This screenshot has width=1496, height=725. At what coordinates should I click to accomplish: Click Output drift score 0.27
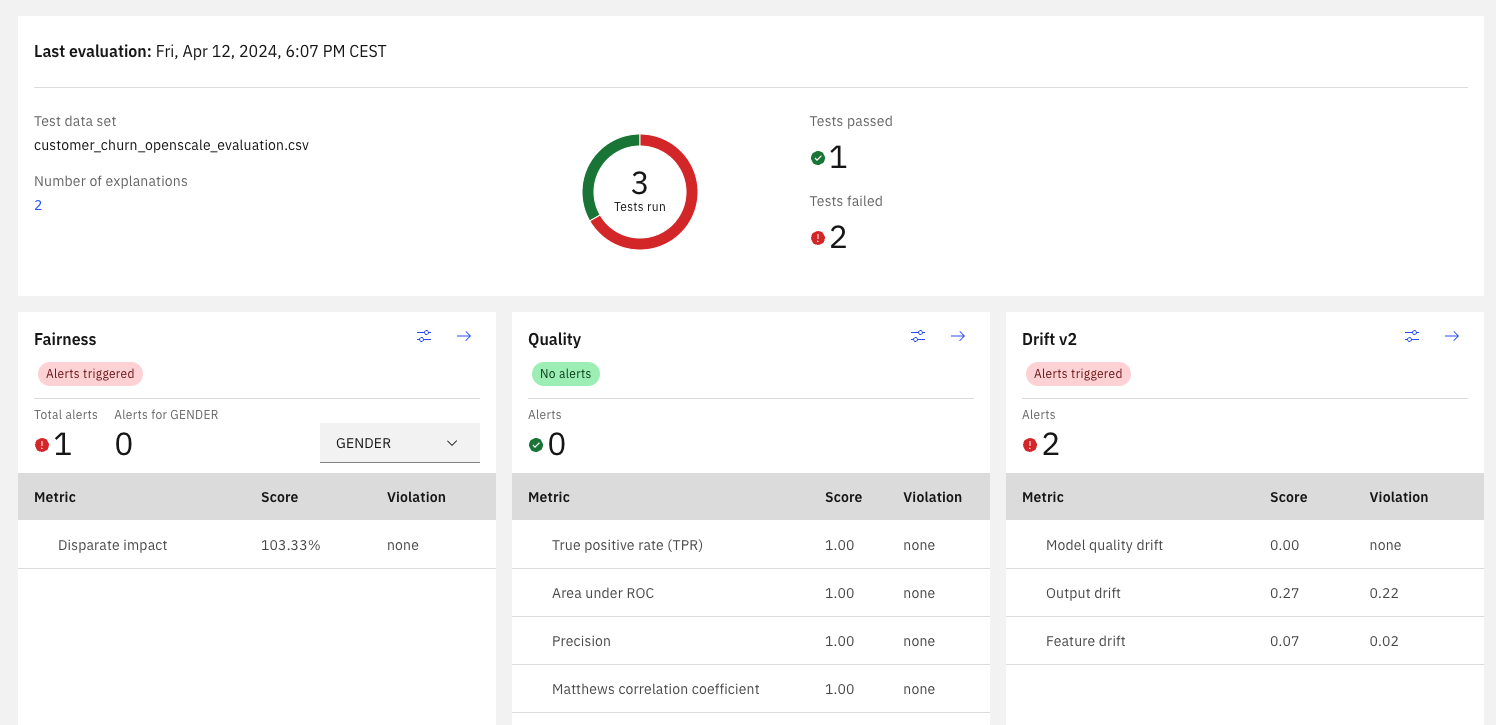[x=1284, y=593]
